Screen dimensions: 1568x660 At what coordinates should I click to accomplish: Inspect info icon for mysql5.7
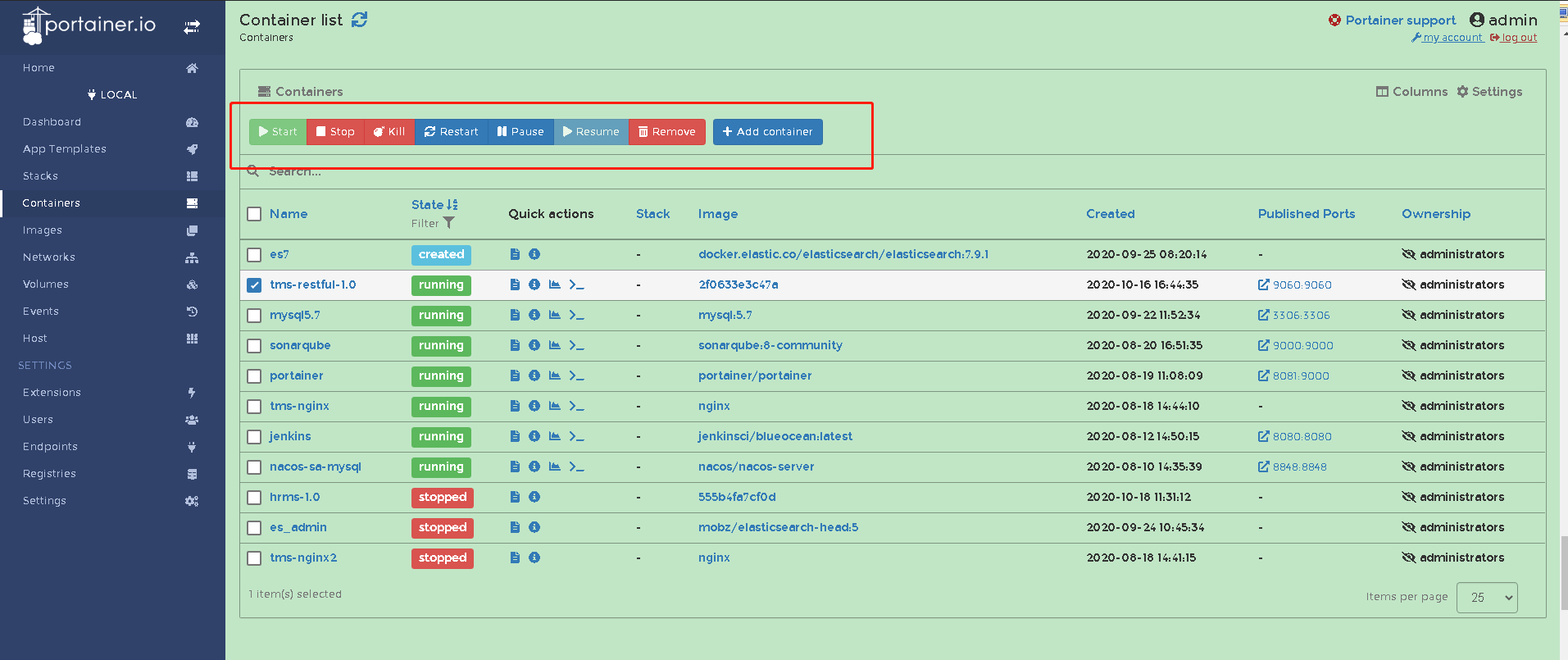[x=534, y=315]
